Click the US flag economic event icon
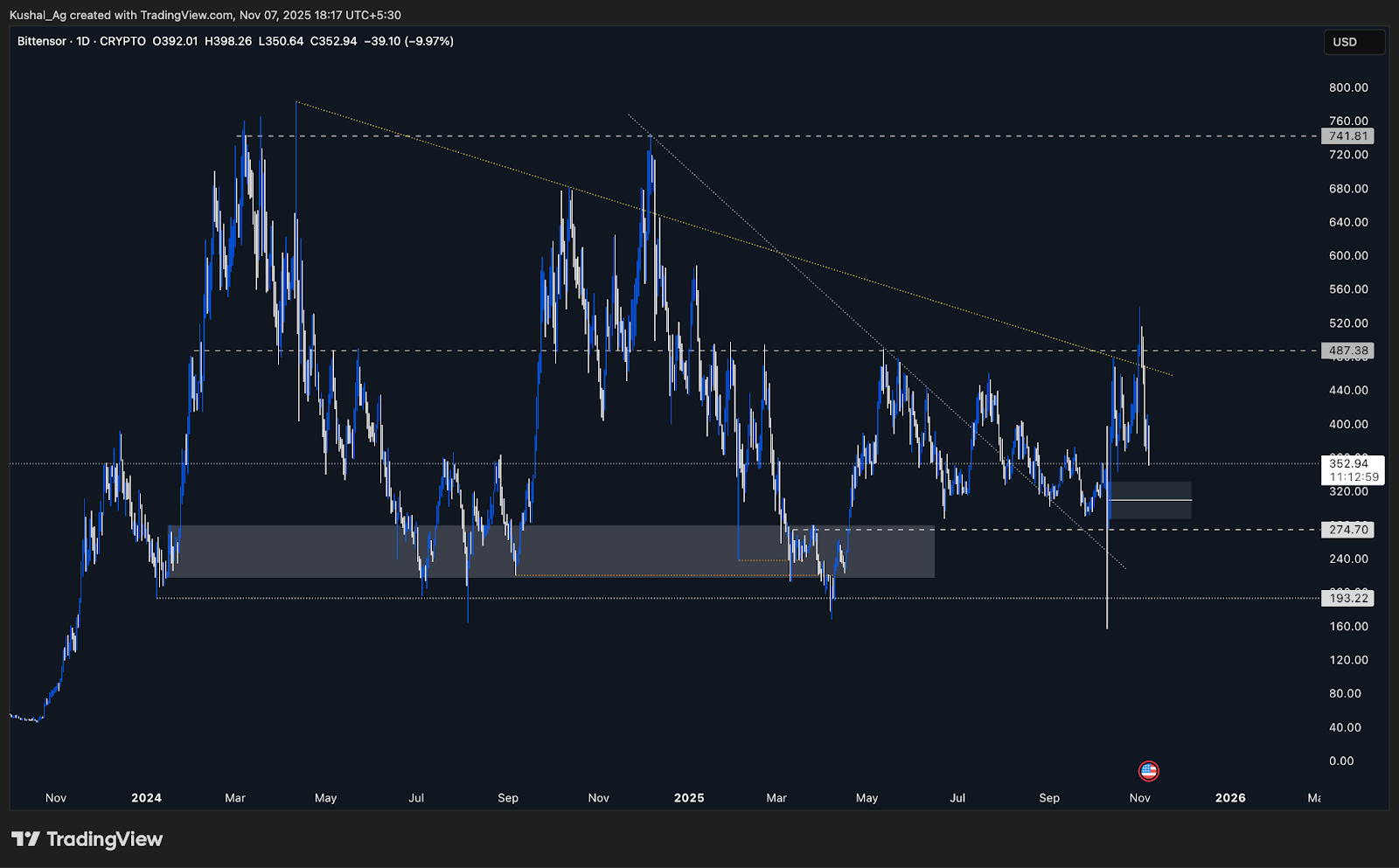 [1148, 771]
